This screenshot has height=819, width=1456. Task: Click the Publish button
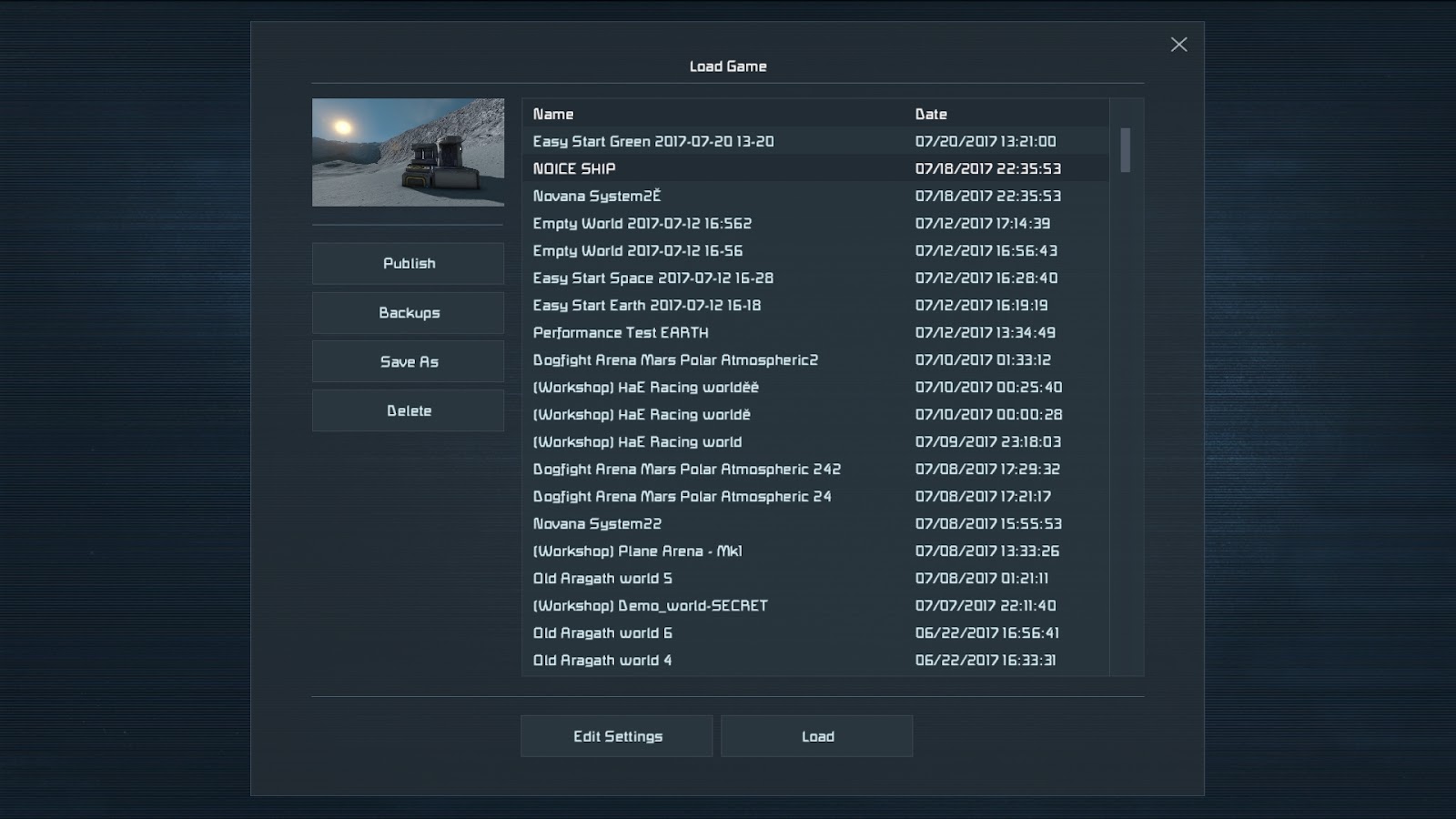click(408, 263)
